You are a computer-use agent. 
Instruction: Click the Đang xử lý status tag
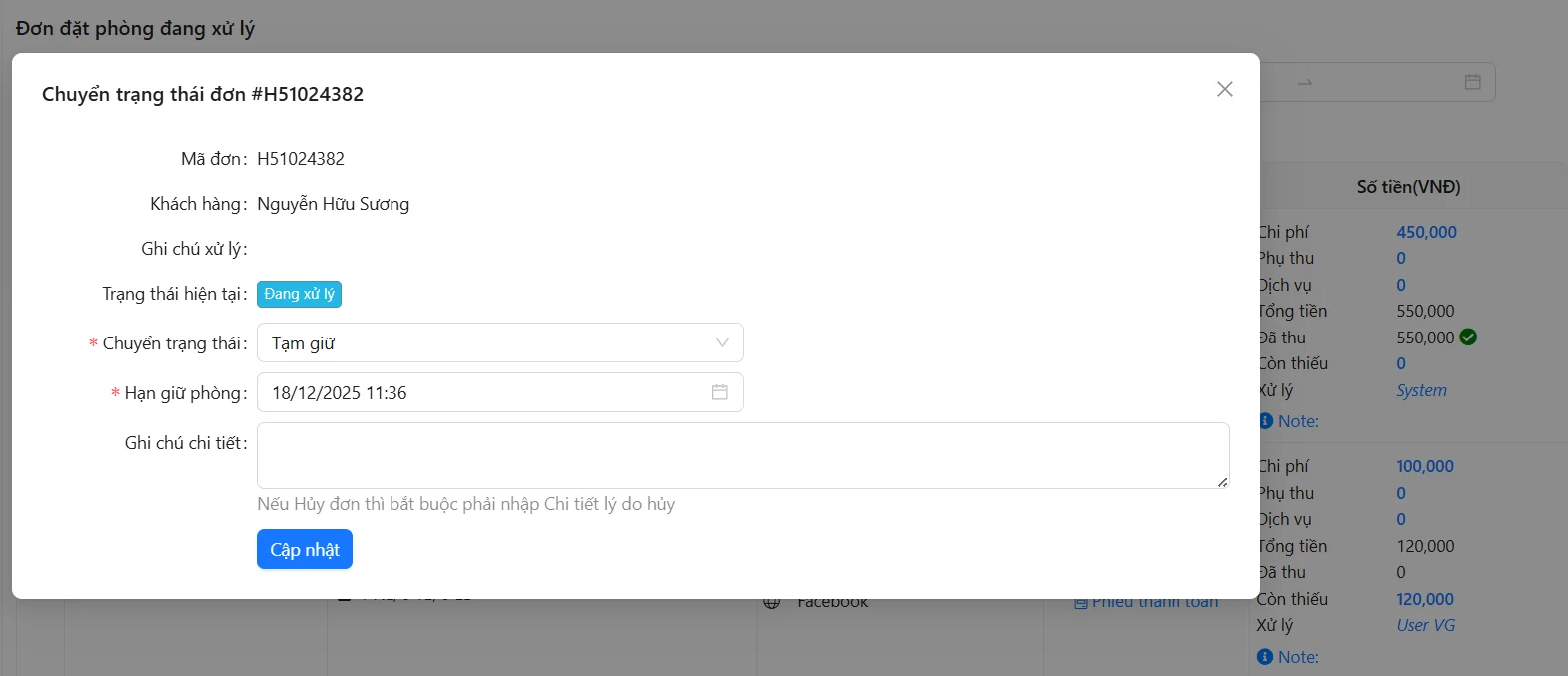tap(300, 294)
